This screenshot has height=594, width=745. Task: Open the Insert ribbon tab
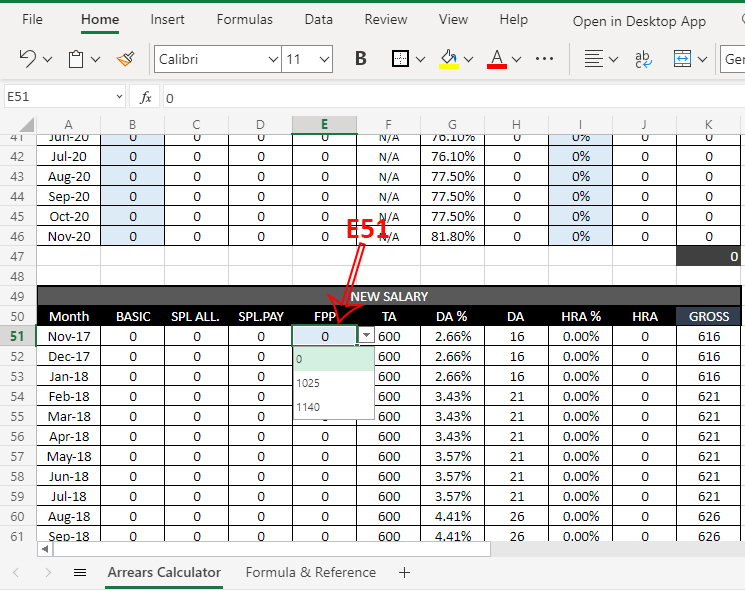(x=167, y=20)
